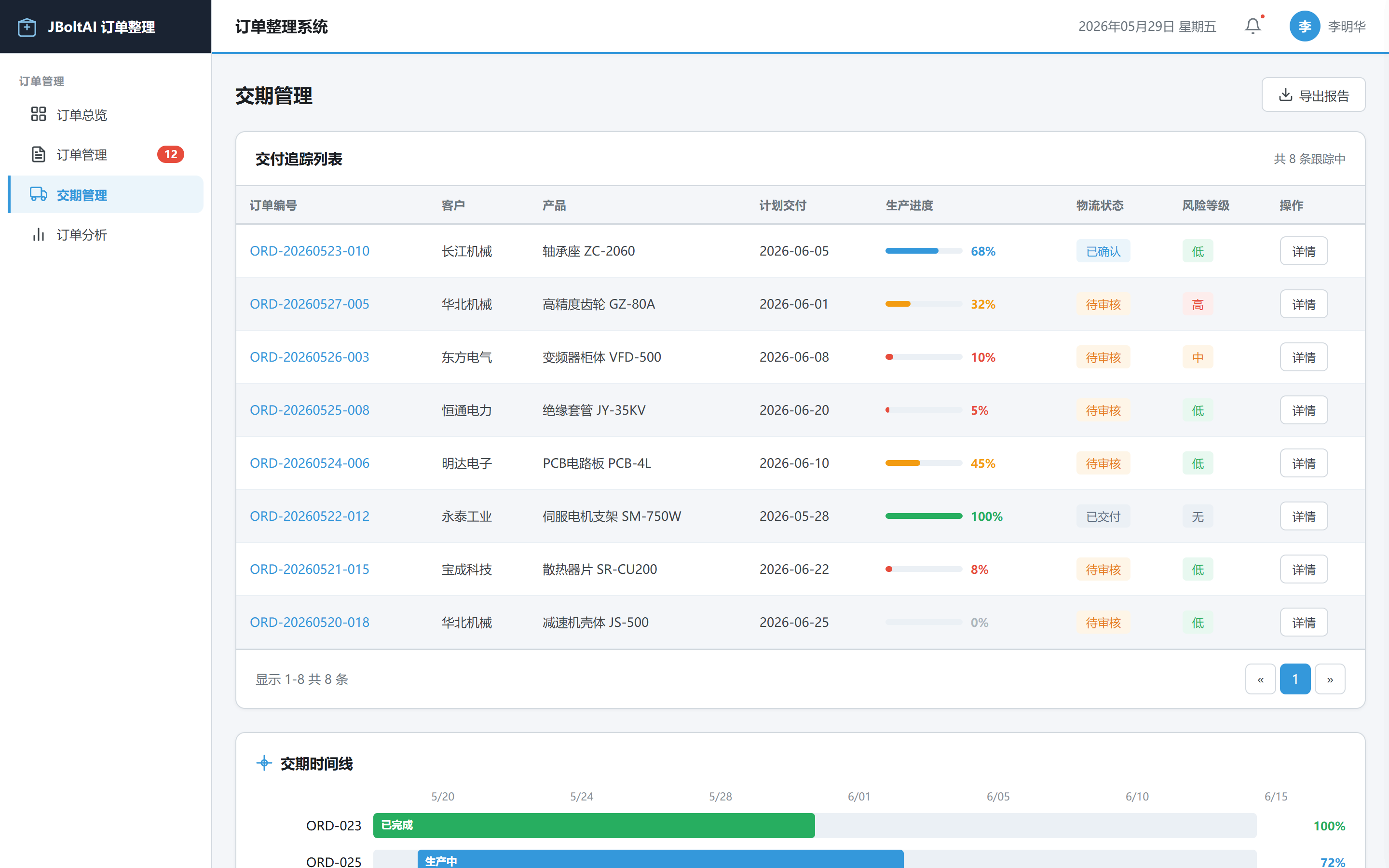Viewport: 1389px width, 868px height.
Task: View 详情 for ORD-20260524-006
Action: pyautogui.click(x=1304, y=463)
